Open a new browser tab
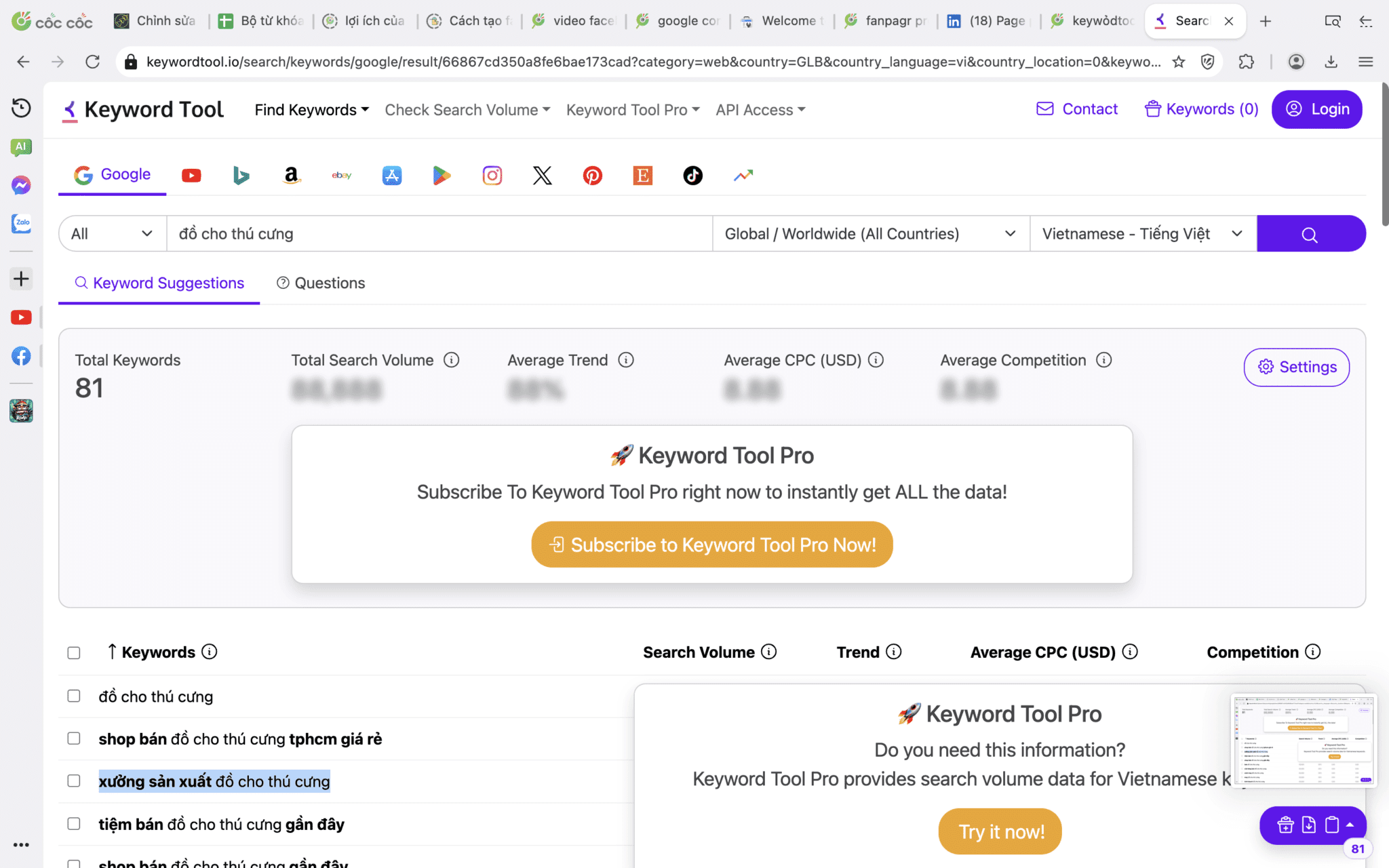The height and width of the screenshot is (868, 1389). click(1265, 21)
